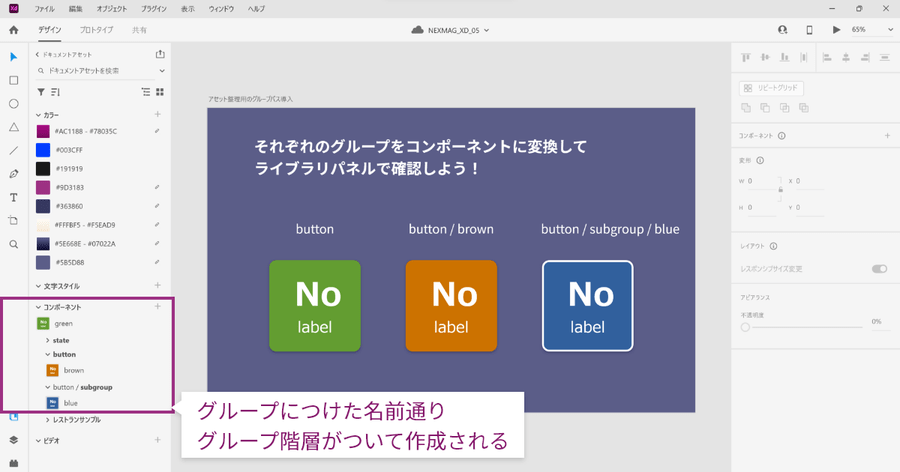Select the Text tool
The height and width of the screenshot is (472, 900).
14,197
